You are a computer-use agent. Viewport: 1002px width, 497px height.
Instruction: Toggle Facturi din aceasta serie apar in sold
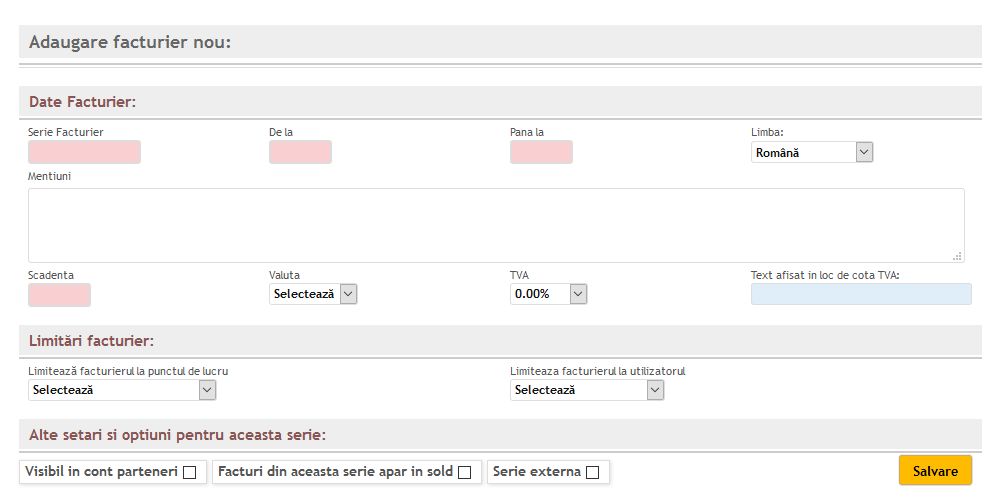[464, 472]
